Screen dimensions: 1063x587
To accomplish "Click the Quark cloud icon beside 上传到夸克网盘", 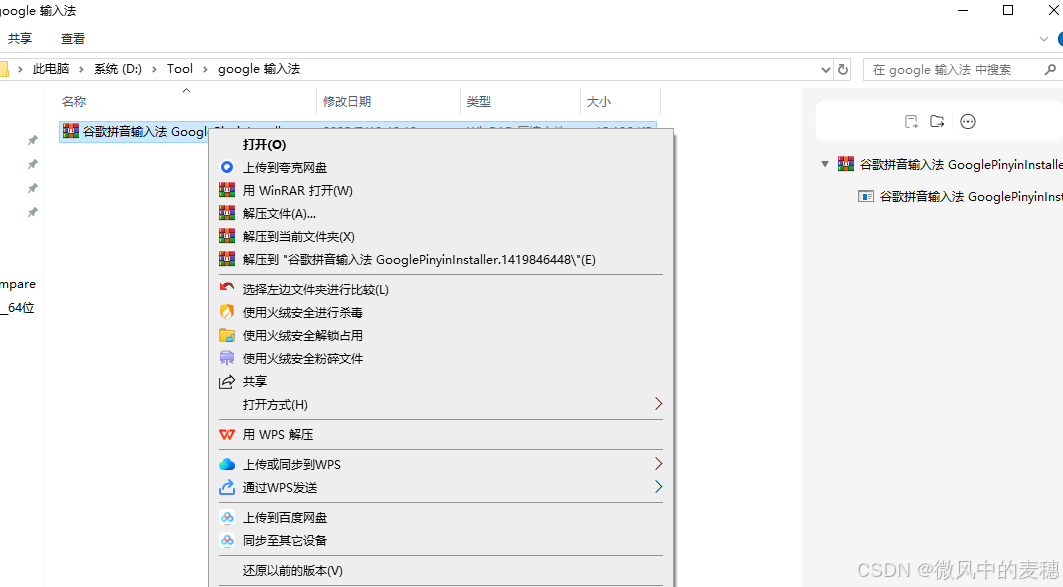I will [227, 167].
